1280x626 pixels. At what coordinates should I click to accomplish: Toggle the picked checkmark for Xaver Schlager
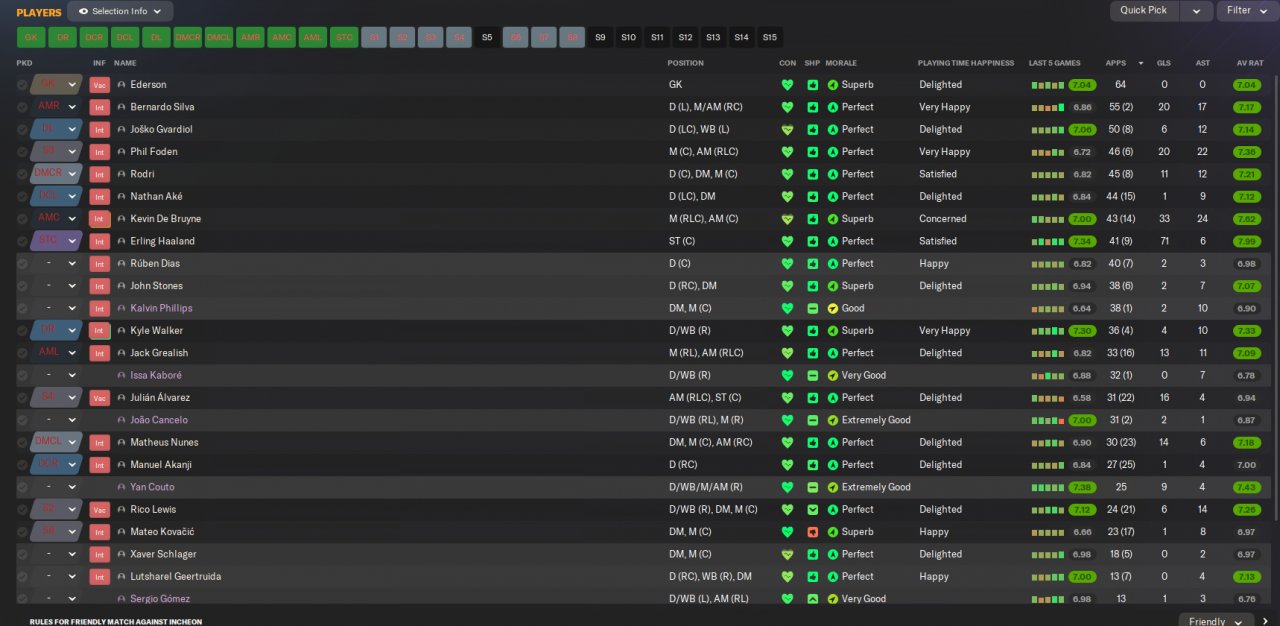tap(22, 554)
